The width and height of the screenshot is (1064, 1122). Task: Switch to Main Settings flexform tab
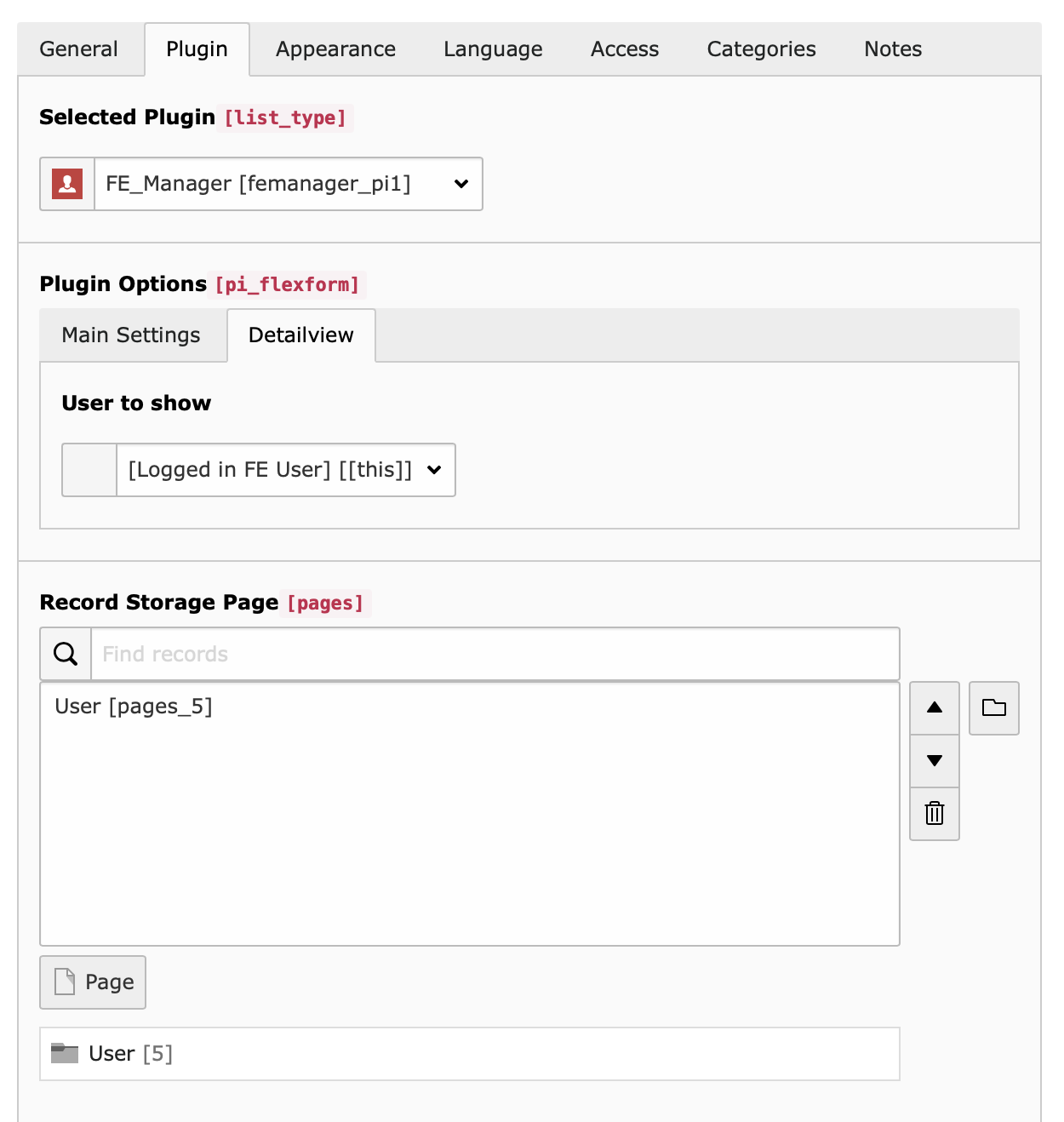pos(131,335)
